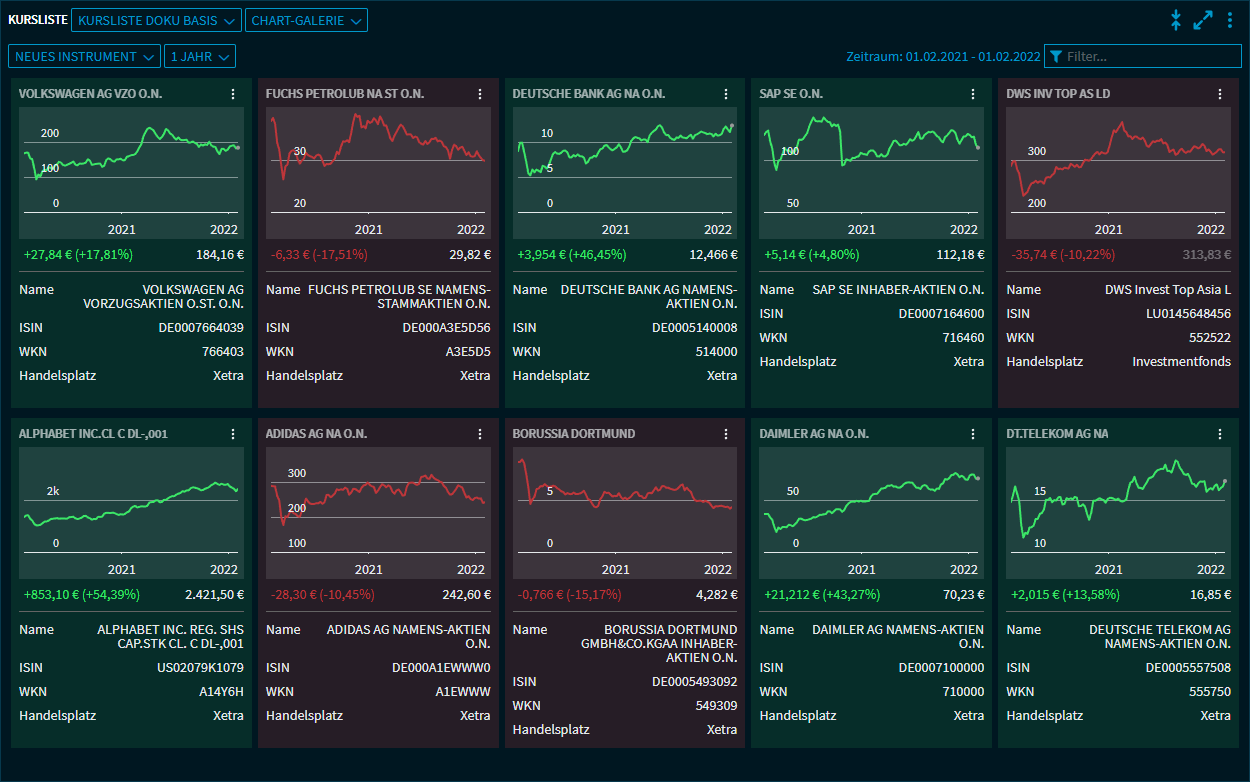Open the DT.Telekom card three-dot menu
The height and width of the screenshot is (782, 1250).
pyautogui.click(x=1220, y=434)
